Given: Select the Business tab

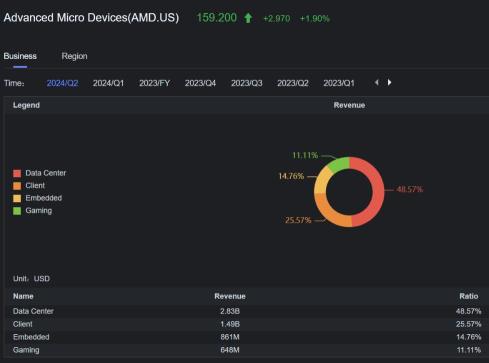Looking at the screenshot, I should [20, 56].
